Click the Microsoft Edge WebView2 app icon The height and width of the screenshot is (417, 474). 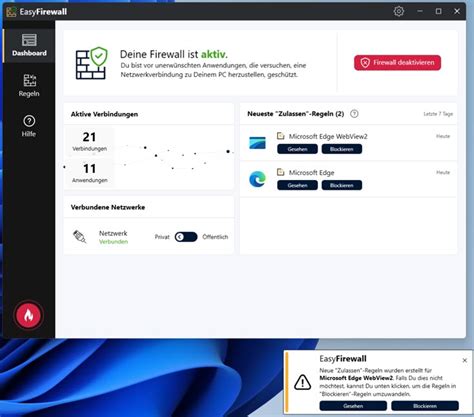(258, 143)
